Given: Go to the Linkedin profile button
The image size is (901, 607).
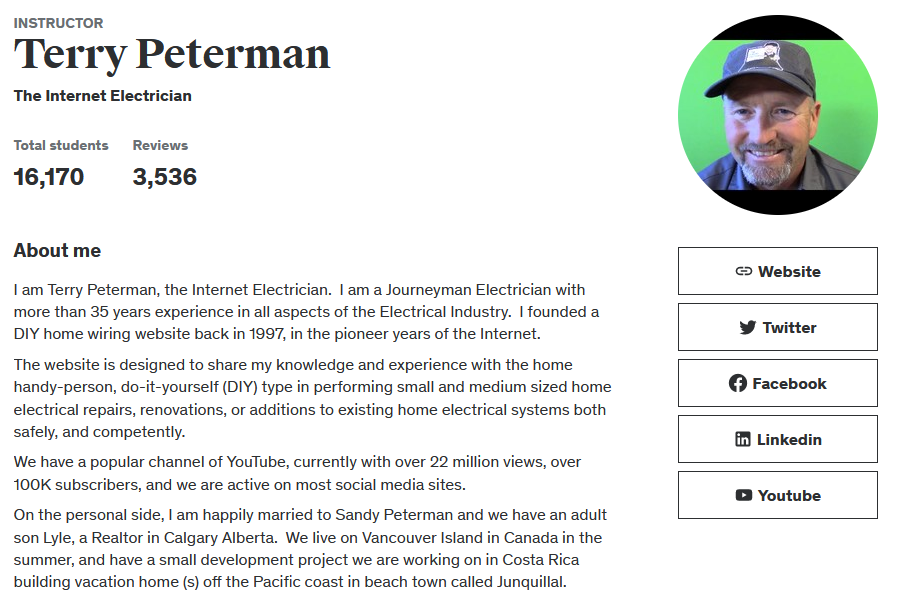Looking at the screenshot, I should click(777, 439).
